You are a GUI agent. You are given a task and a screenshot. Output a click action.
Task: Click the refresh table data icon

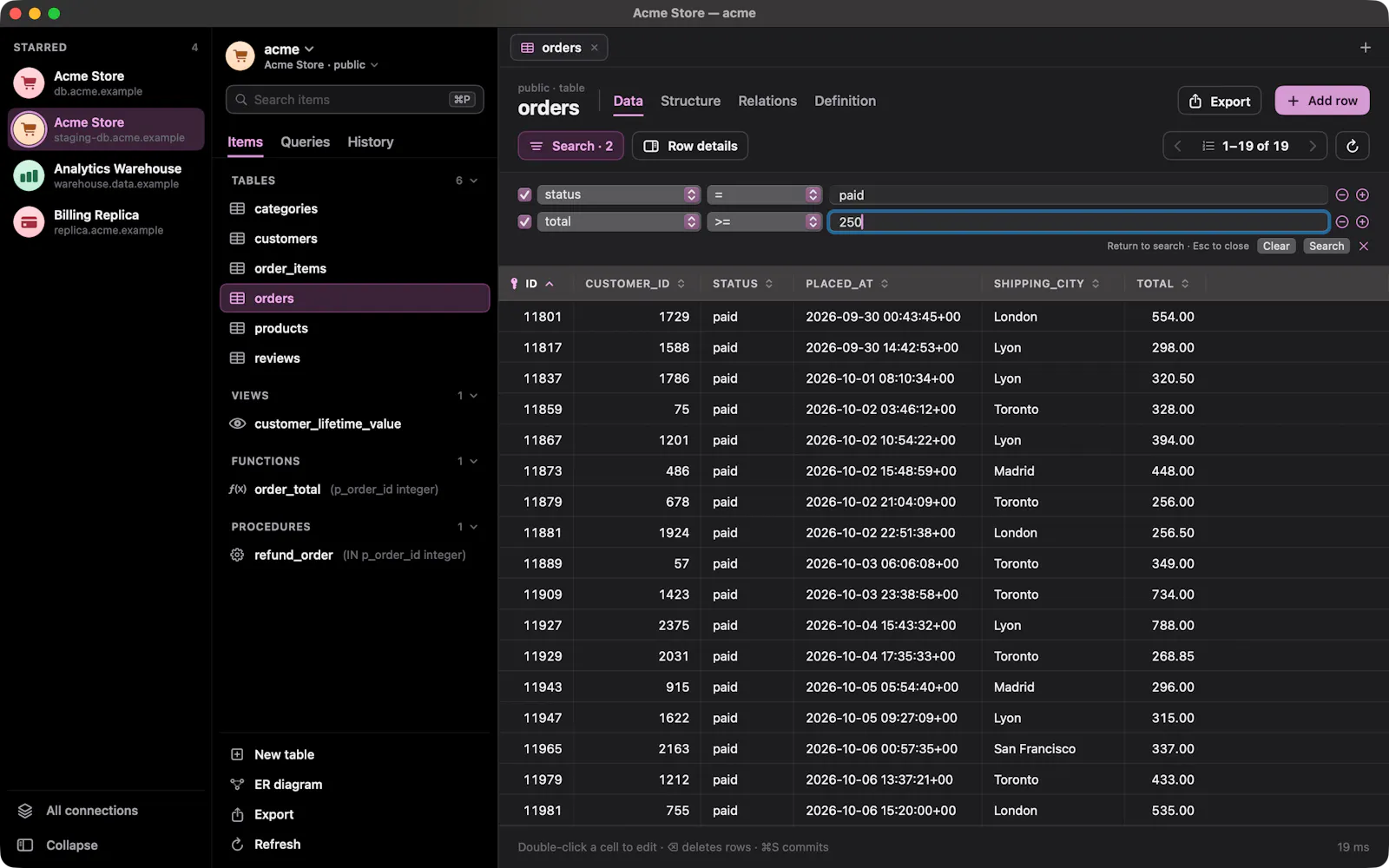[1352, 146]
